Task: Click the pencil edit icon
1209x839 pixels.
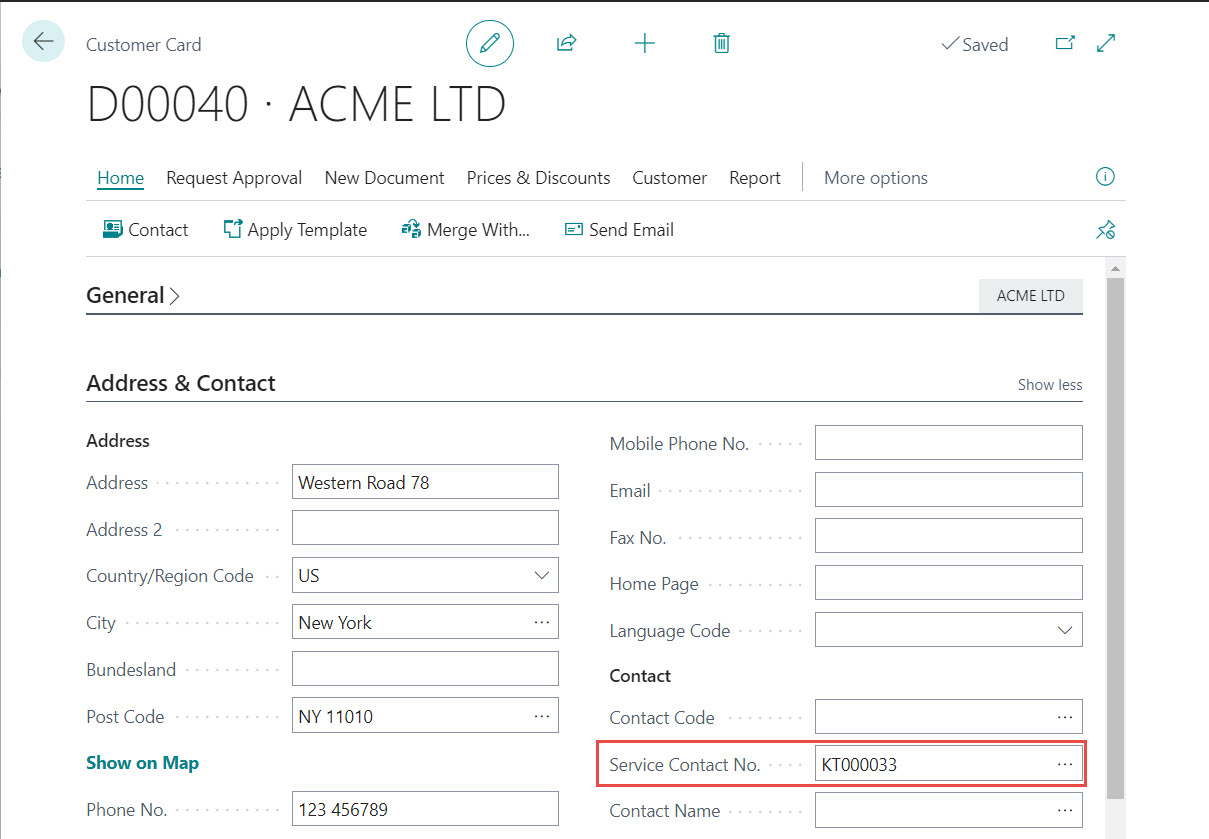Action: point(489,44)
